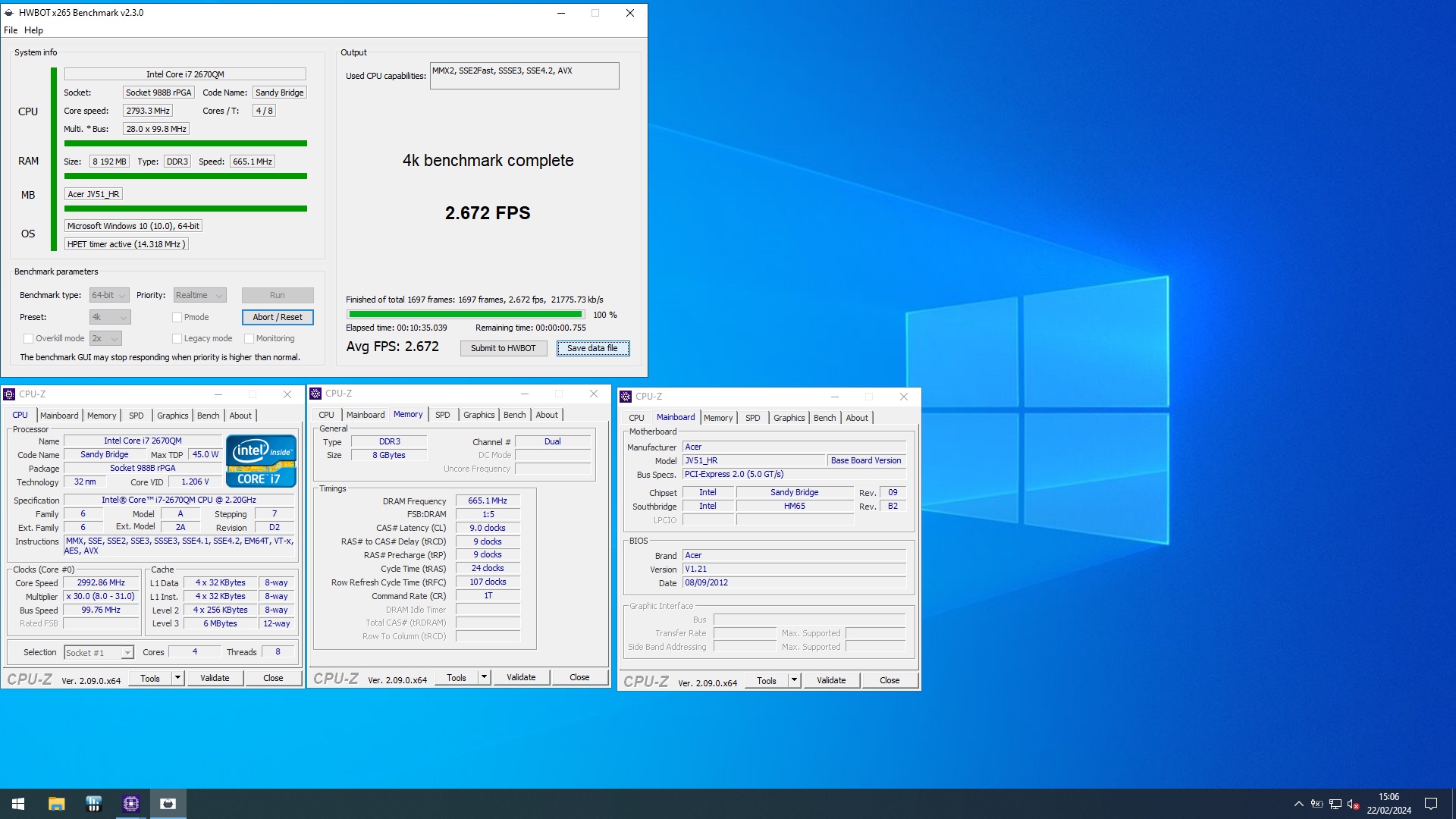Viewport: 1456px width, 819px height.
Task: Open the Overkill 2x multiplier dropdown
Action: [x=105, y=339]
